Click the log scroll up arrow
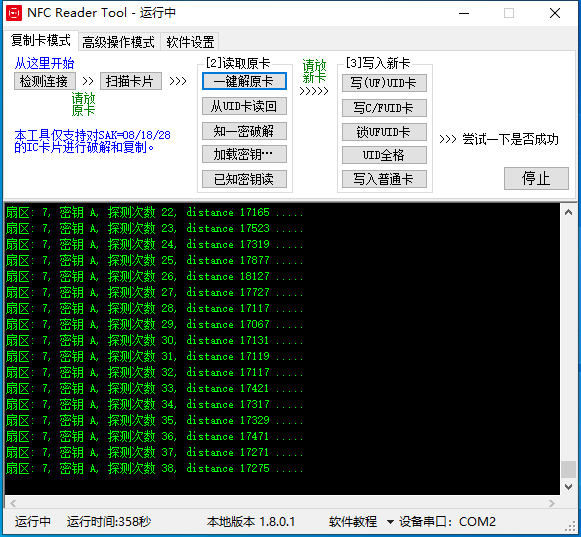This screenshot has width=581, height=537. pos(568,213)
